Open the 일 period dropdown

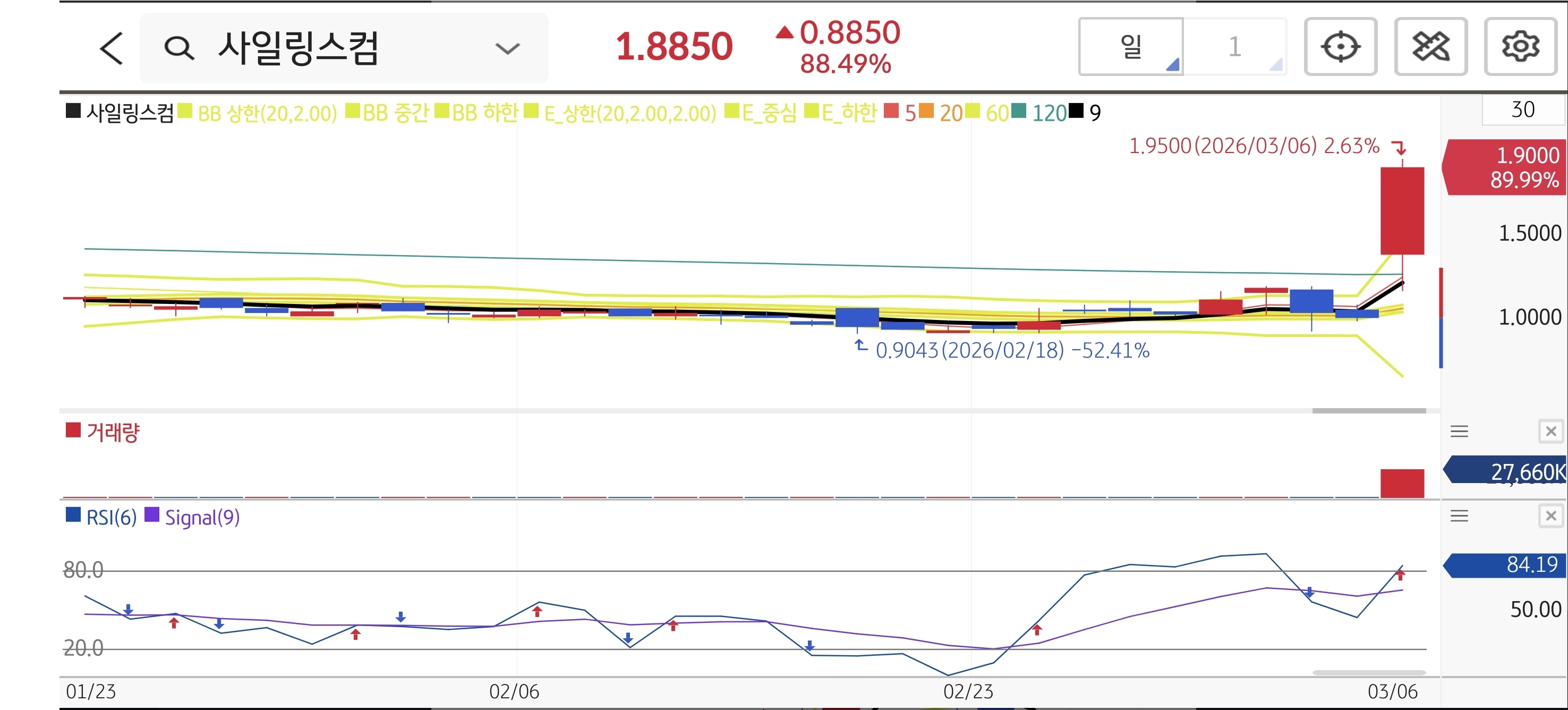tap(1131, 47)
